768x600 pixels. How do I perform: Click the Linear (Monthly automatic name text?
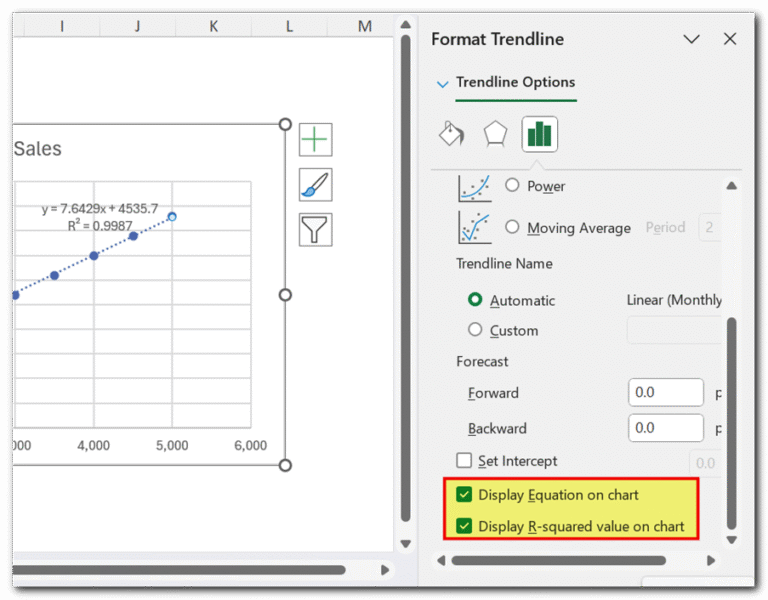click(x=674, y=300)
